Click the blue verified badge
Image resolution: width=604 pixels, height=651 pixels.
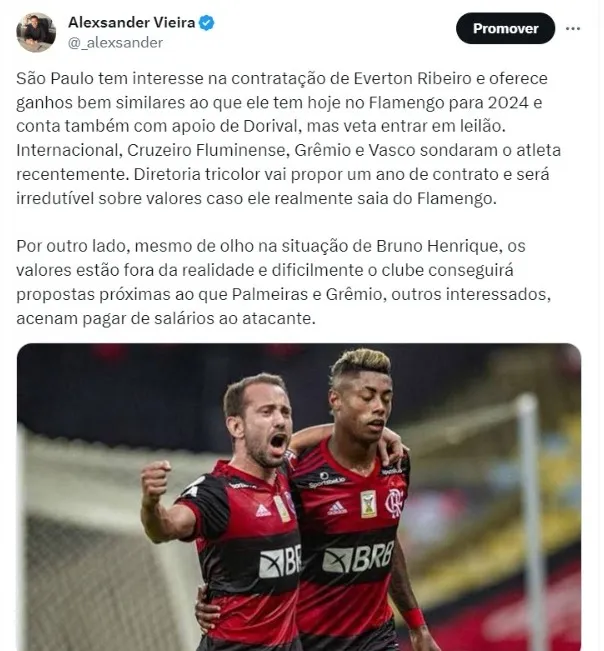click(207, 22)
